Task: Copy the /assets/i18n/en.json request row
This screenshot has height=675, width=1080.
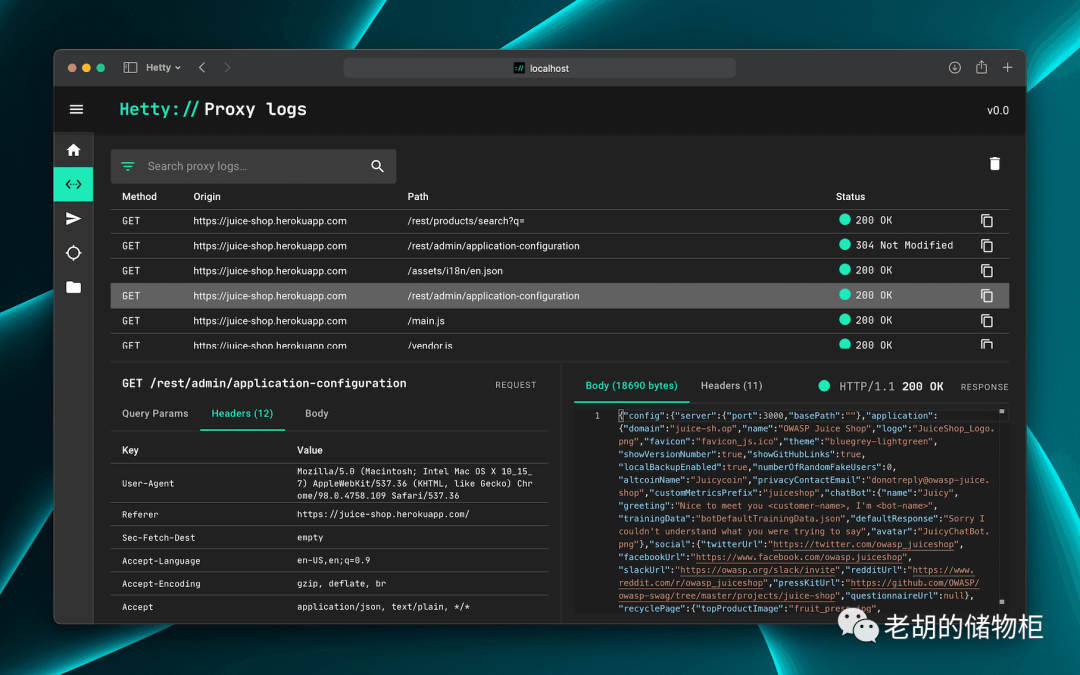Action: point(987,271)
